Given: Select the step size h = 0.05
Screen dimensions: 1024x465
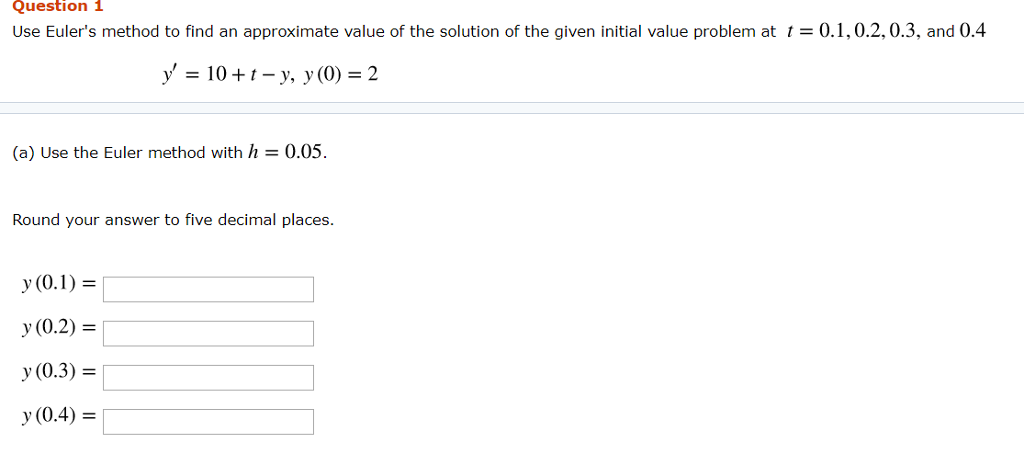Looking at the screenshot, I should (287, 153).
